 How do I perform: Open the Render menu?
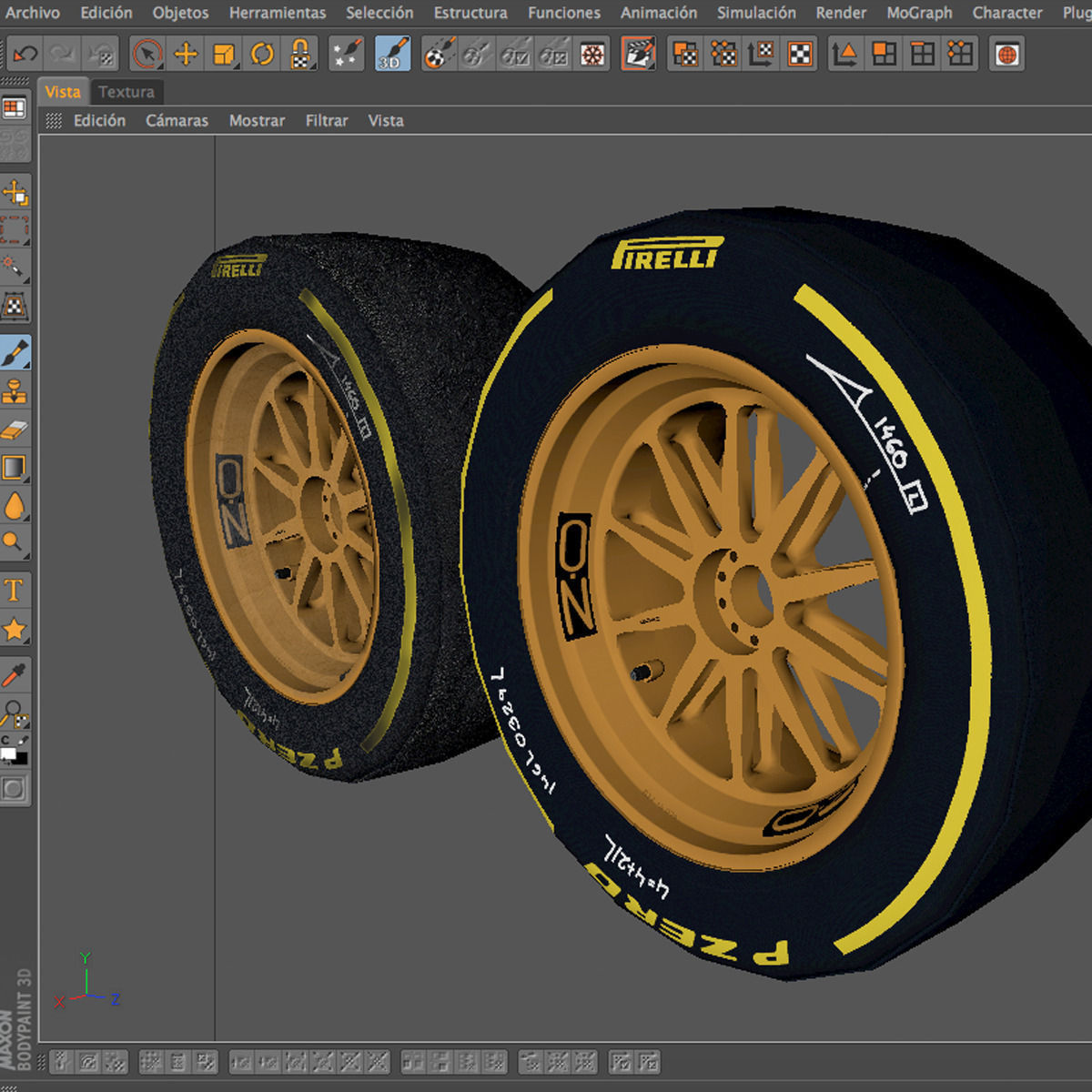point(841,13)
